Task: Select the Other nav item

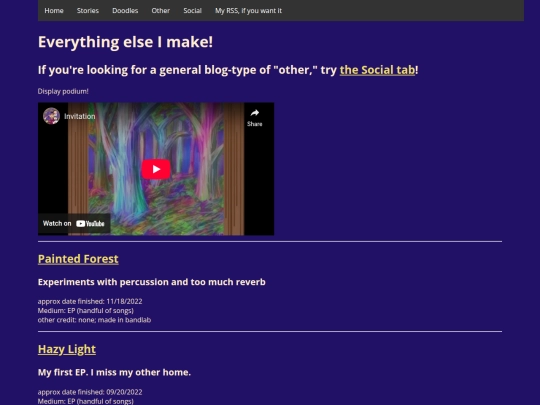Action: coord(160,11)
